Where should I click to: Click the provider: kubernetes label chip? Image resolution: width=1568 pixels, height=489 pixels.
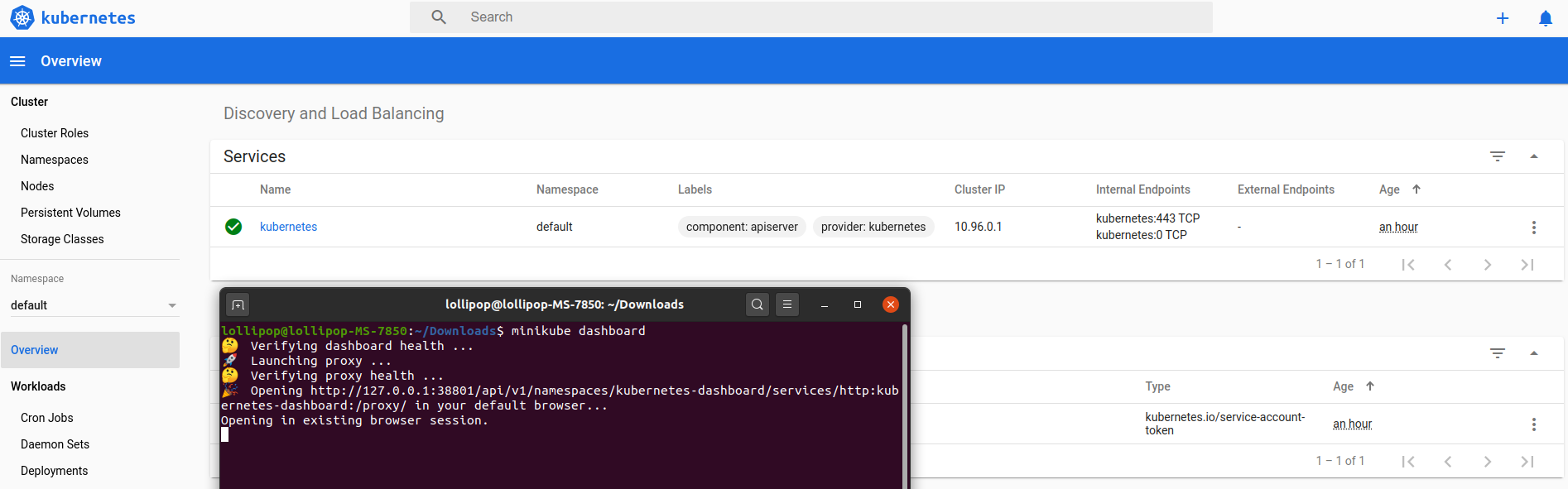[873, 227]
